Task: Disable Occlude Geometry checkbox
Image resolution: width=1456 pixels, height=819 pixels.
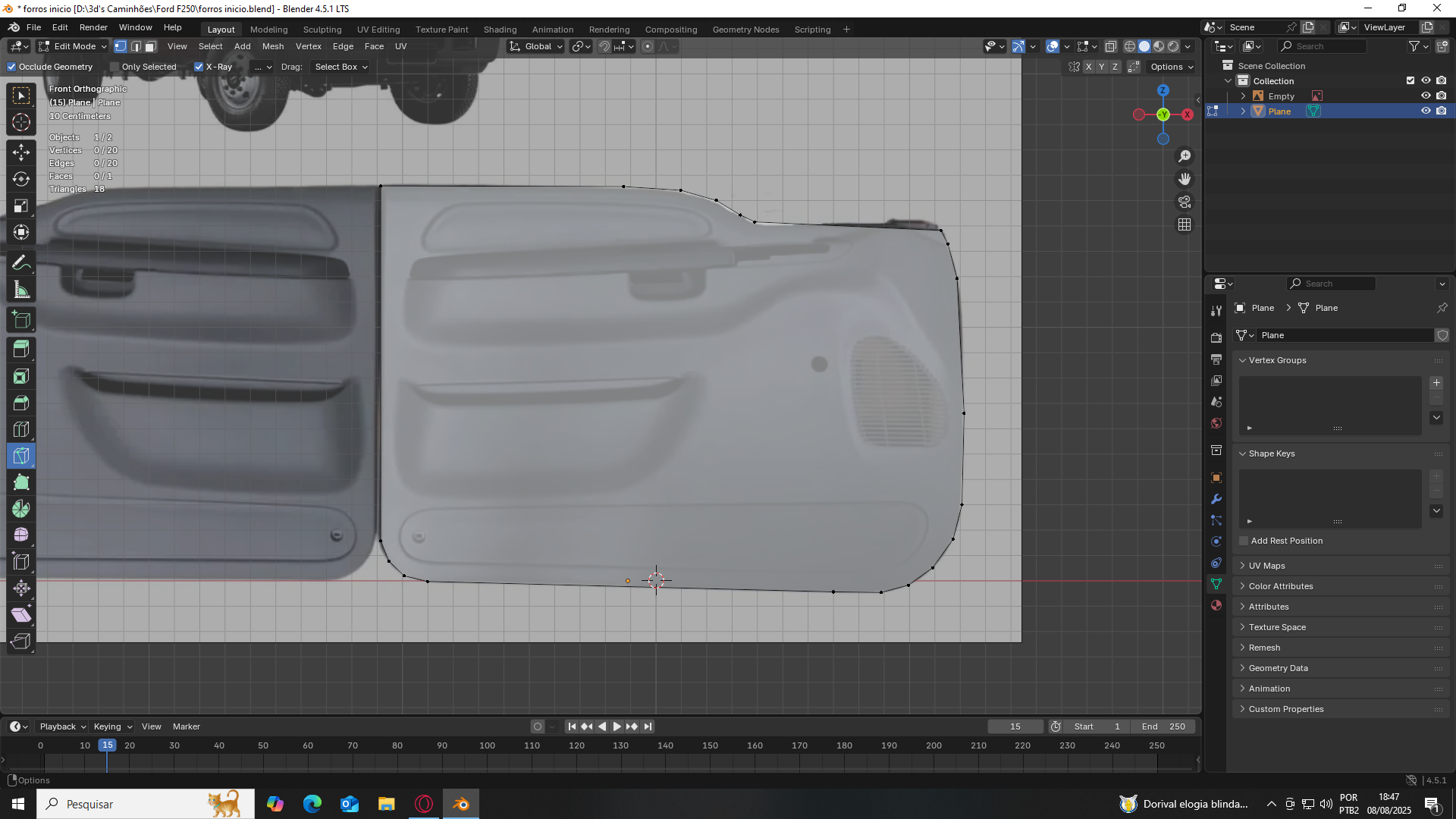Action: pos(11,67)
